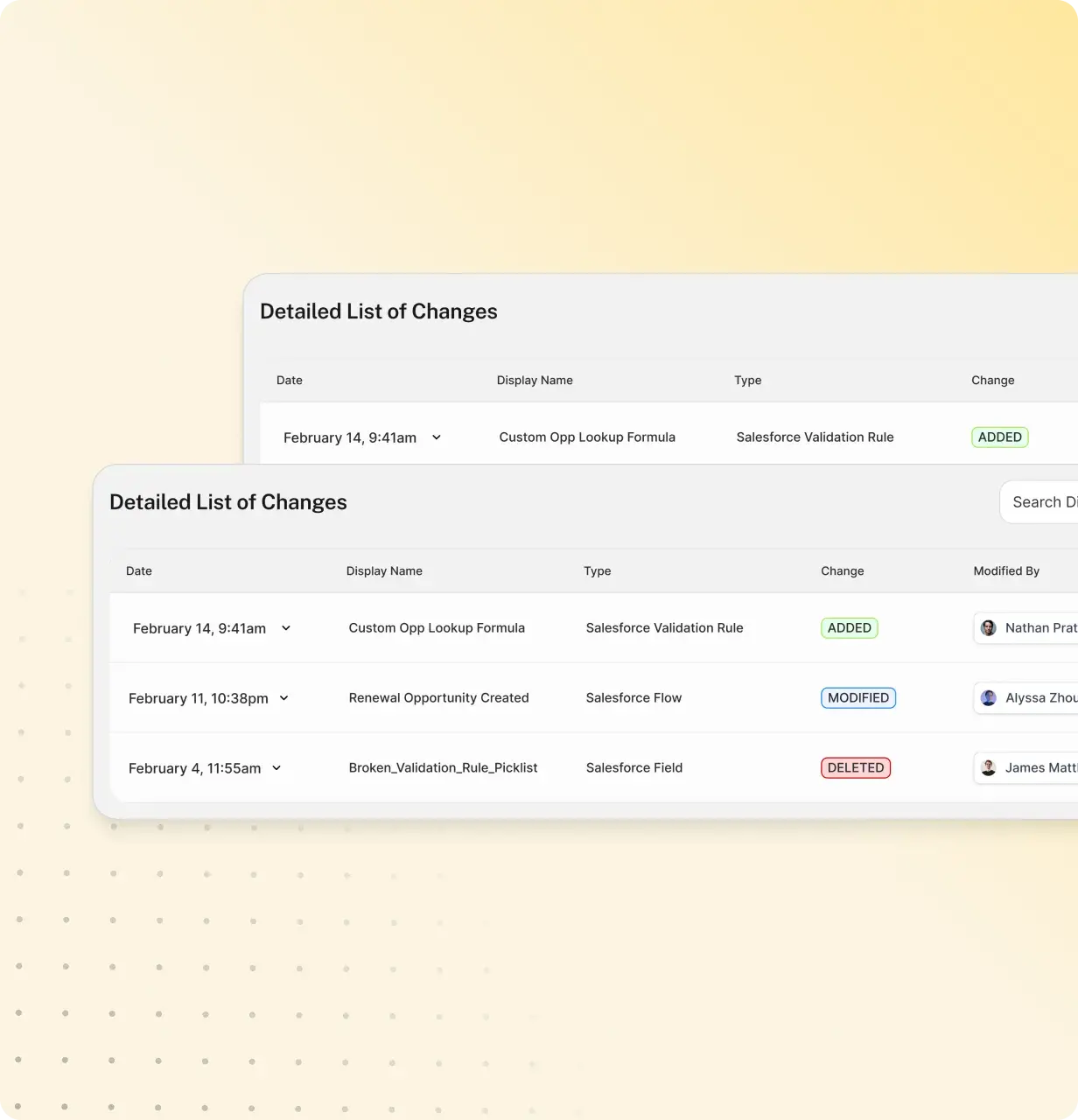Click the ADDED badge in the front panel
1078x1120 pixels.
[x=849, y=628]
